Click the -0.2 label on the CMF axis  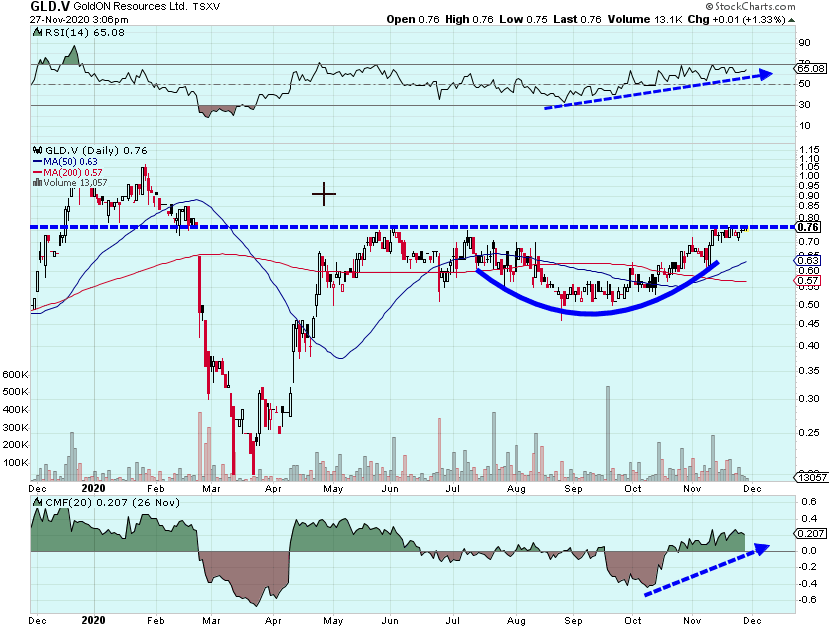[809, 567]
